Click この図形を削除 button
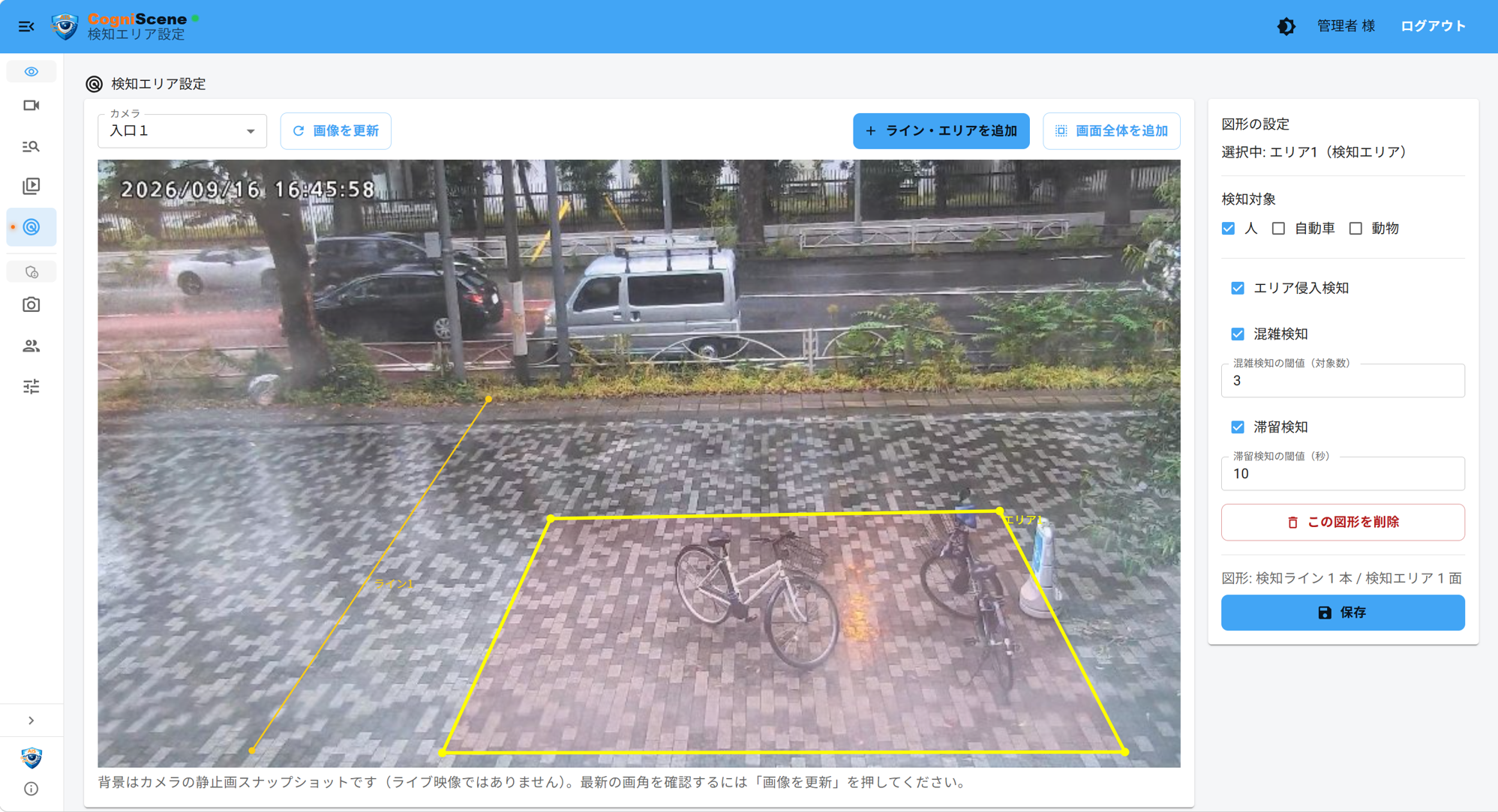 [1342, 522]
